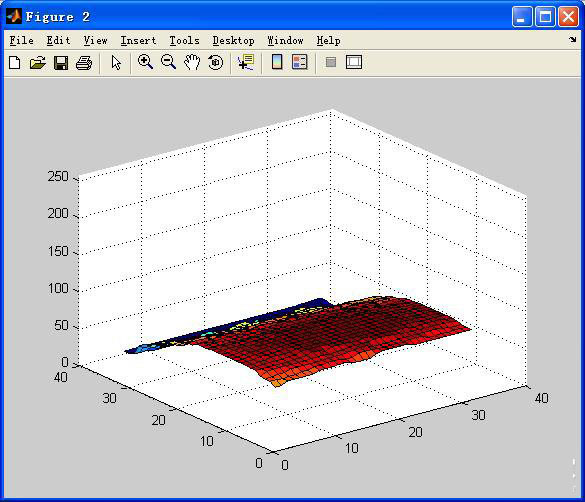Save the figure using the floppy icon
This screenshot has height=502, width=585.
coord(61,62)
